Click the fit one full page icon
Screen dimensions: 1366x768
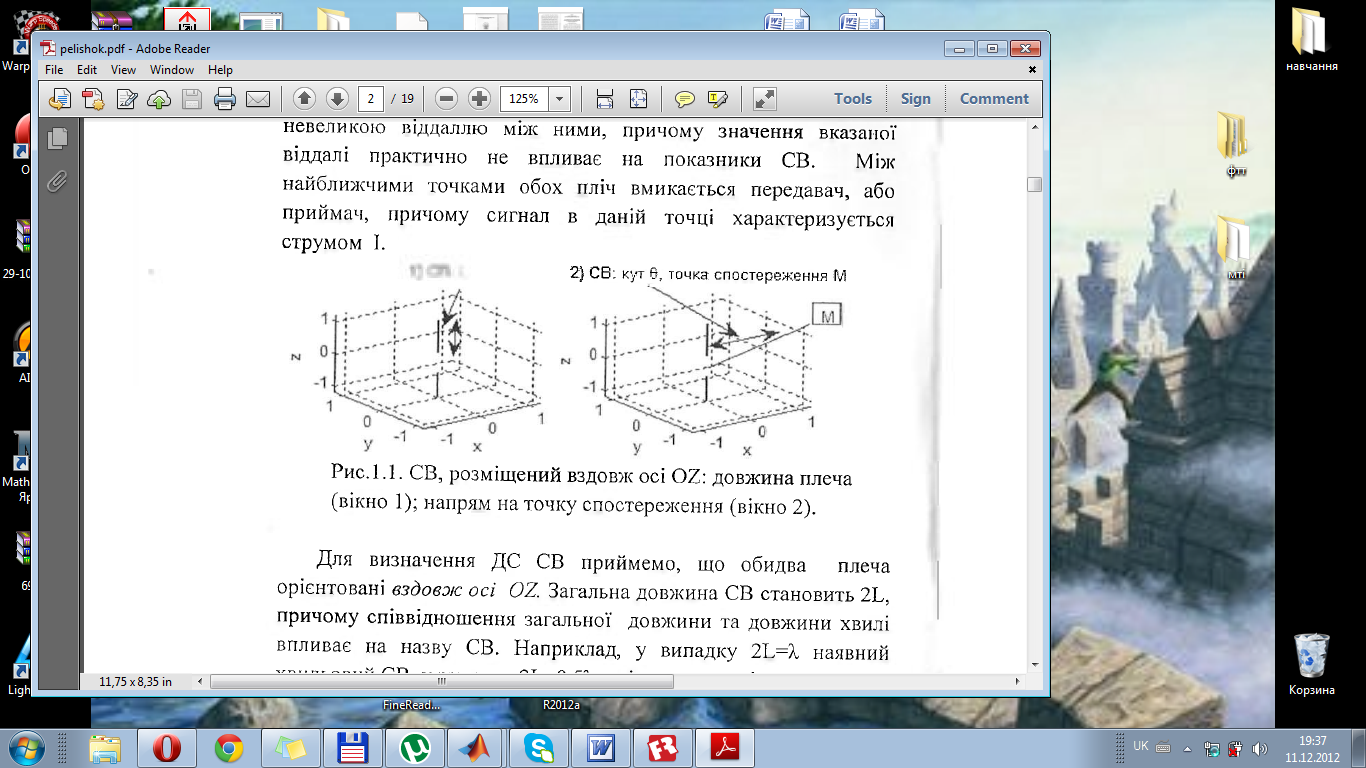pyautogui.click(x=638, y=99)
